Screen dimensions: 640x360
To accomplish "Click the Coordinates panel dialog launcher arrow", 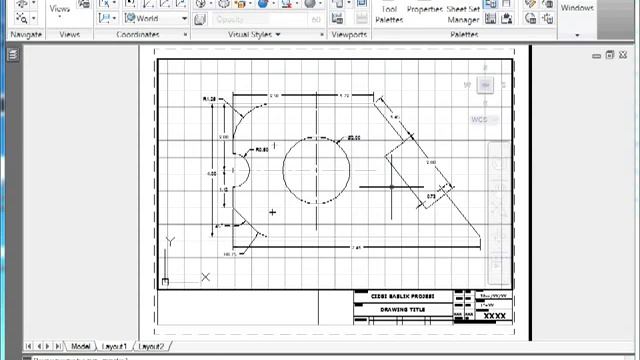I will coord(185,35).
